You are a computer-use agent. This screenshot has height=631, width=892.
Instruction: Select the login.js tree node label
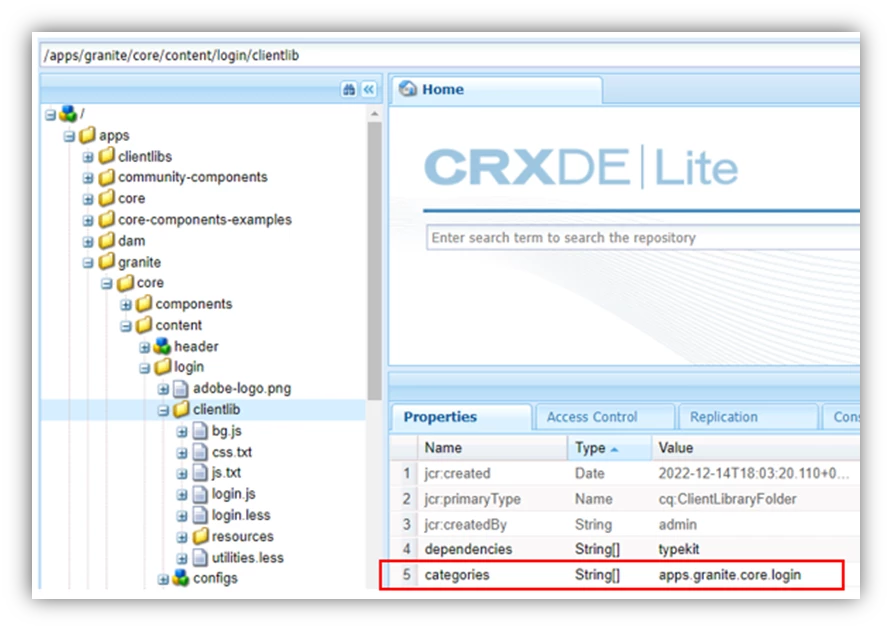click(x=234, y=493)
